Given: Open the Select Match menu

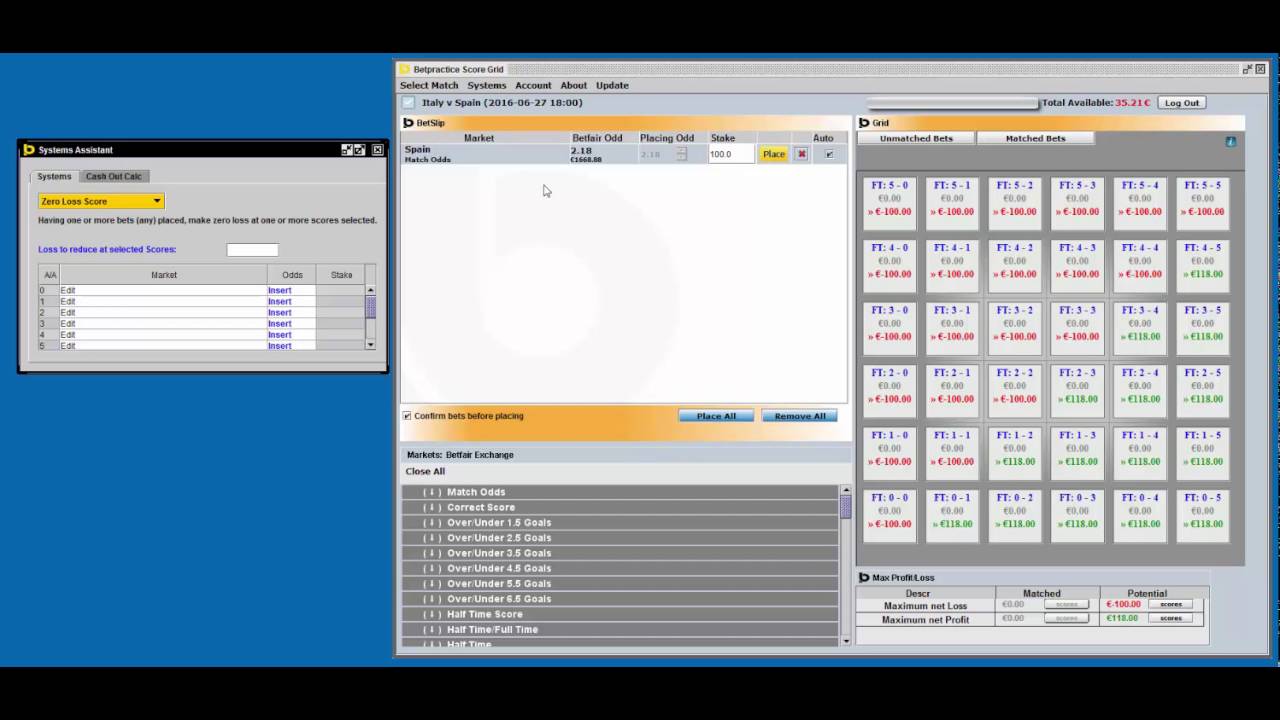Looking at the screenshot, I should pos(429,85).
